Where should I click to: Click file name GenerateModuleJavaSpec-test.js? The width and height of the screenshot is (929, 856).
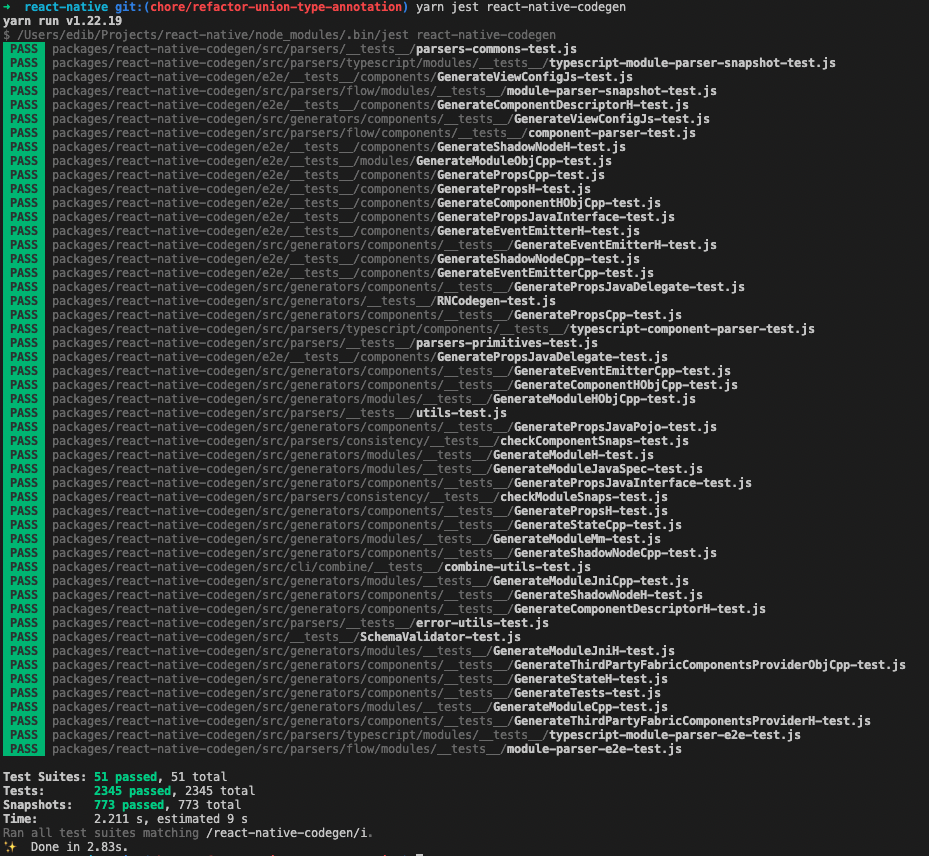598,469
